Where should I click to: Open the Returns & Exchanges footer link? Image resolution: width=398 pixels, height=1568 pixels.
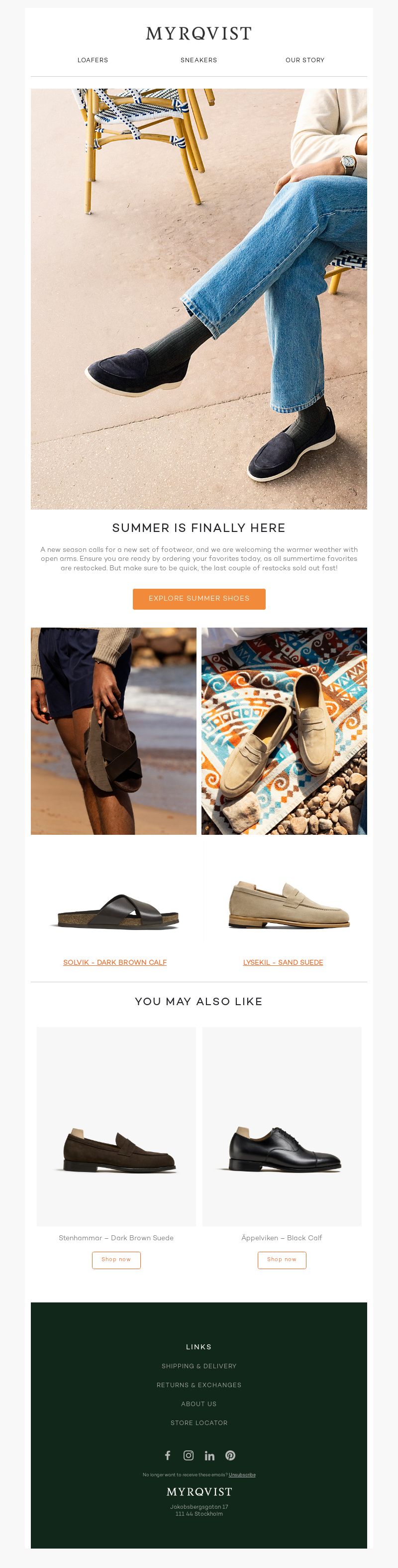point(199,1385)
